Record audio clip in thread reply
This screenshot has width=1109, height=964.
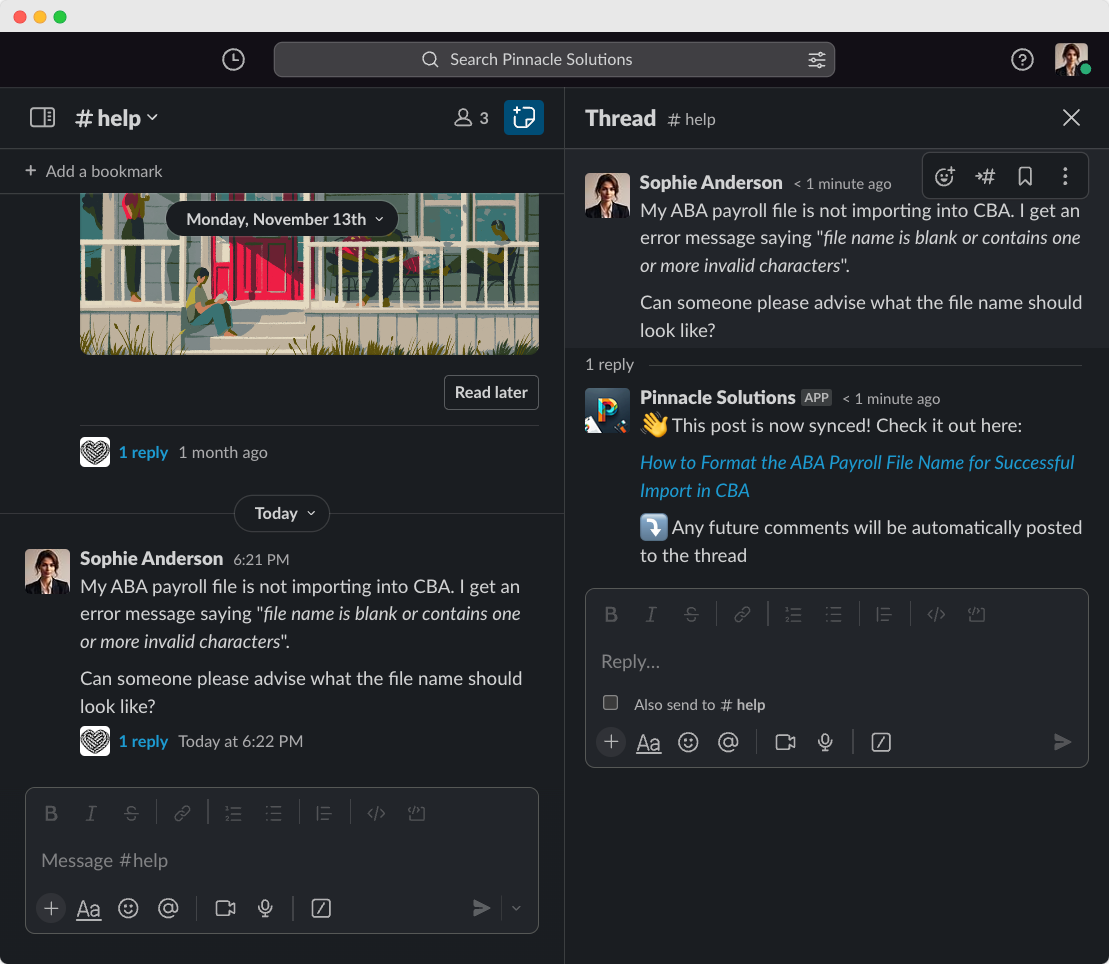825,742
